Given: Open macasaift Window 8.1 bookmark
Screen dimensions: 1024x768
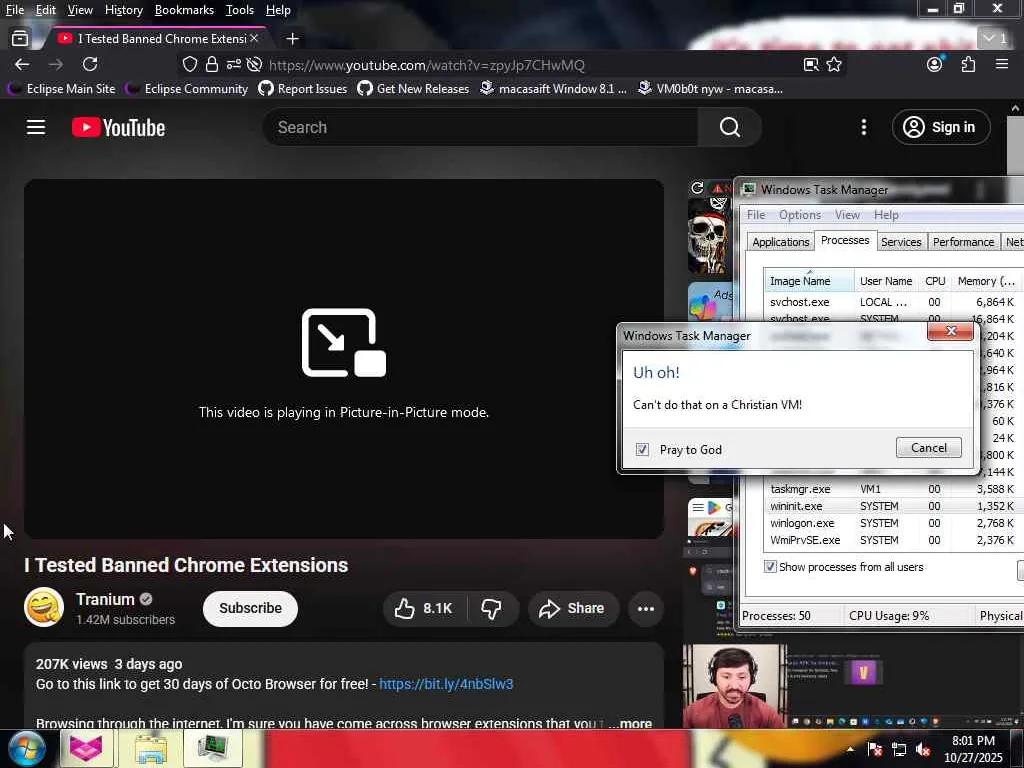Looking at the screenshot, I should point(553,88).
